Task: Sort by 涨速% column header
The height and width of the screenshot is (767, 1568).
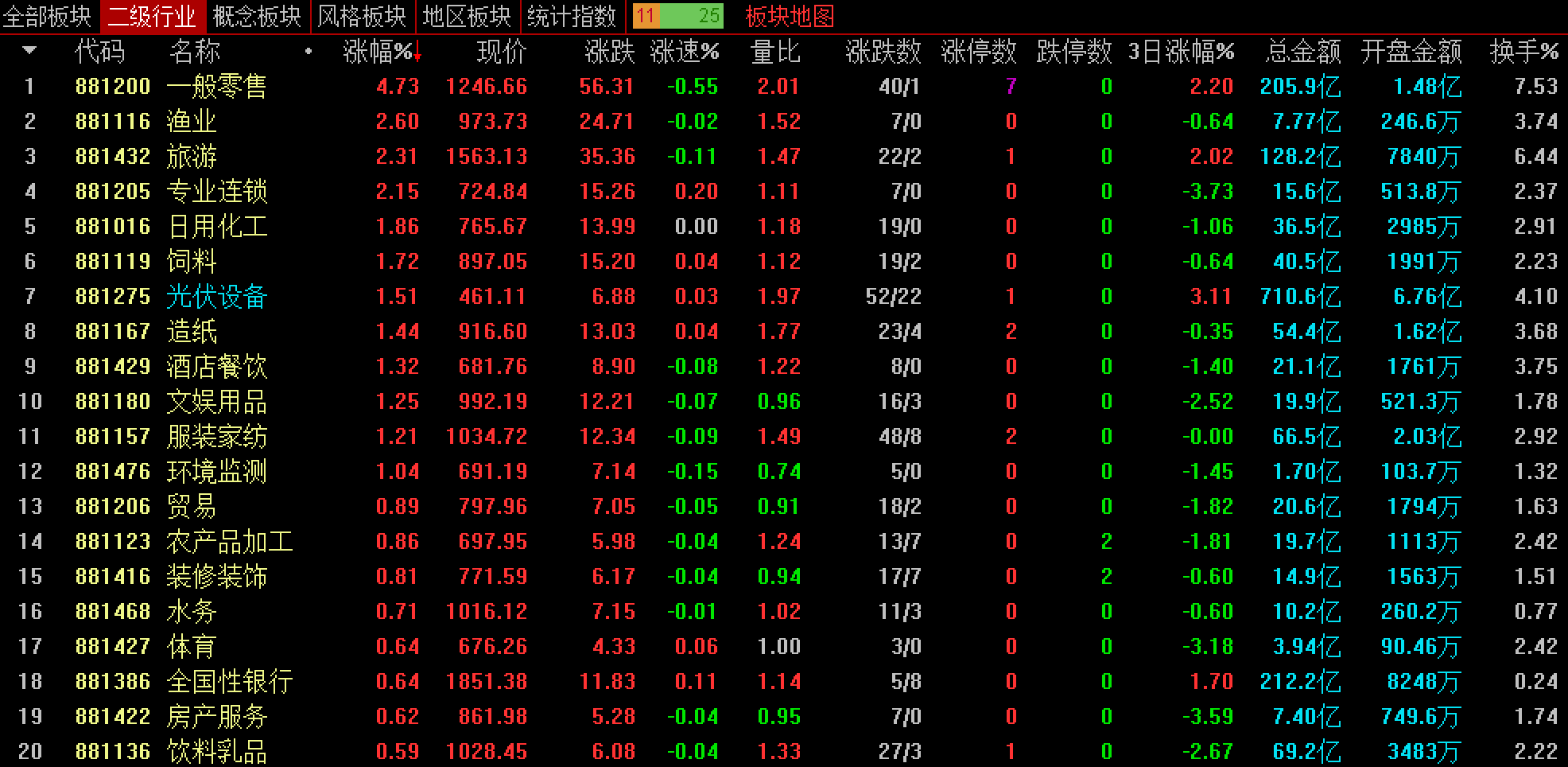Action: coord(685,52)
